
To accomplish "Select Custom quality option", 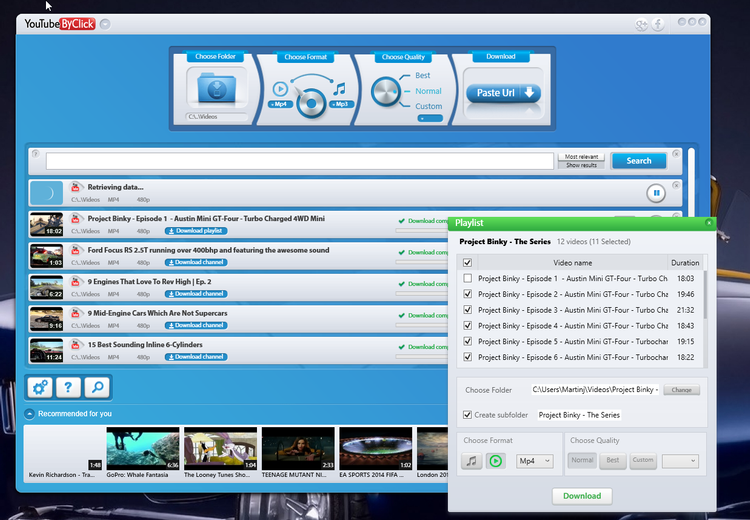I will [429, 106].
